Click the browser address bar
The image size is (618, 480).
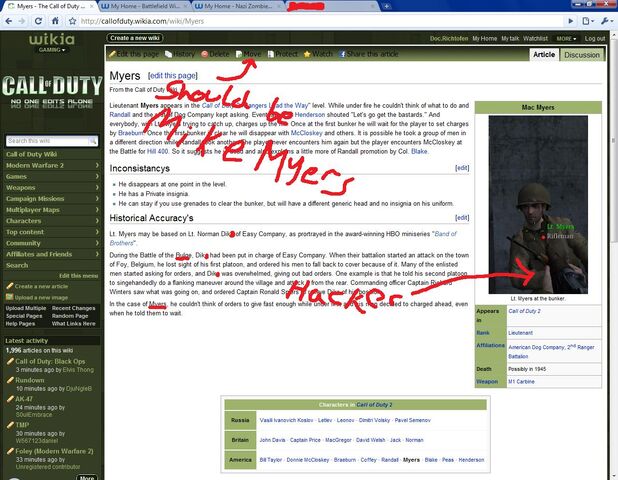[321, 21]
